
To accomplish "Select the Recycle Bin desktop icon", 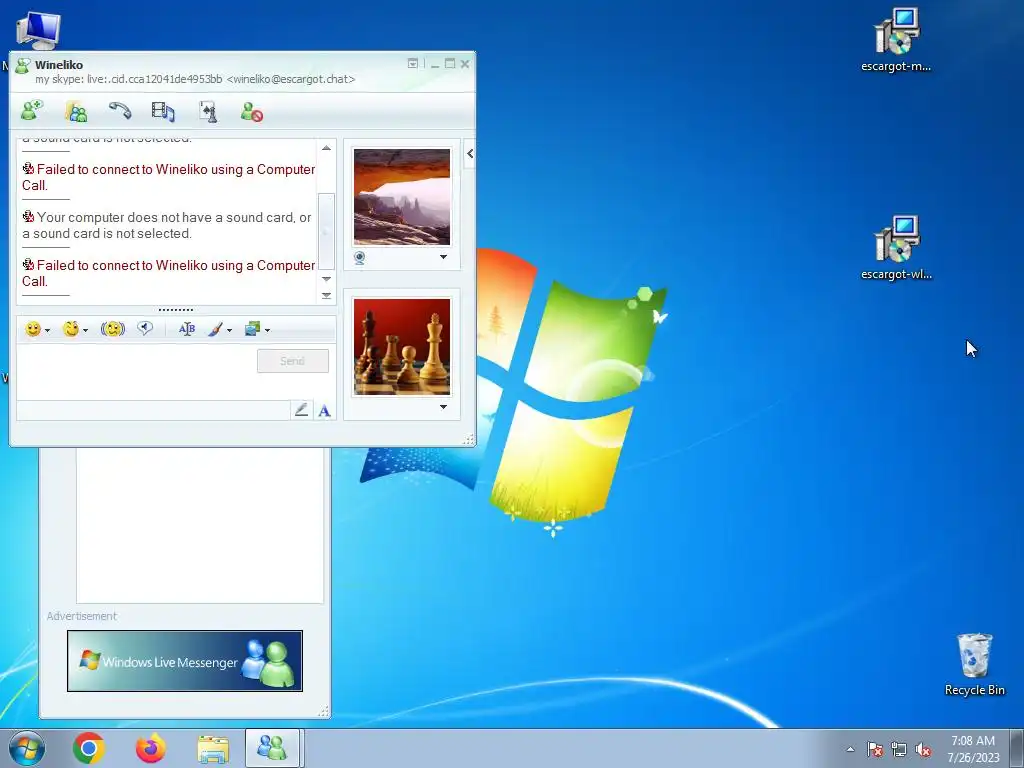I will point(974,664).
